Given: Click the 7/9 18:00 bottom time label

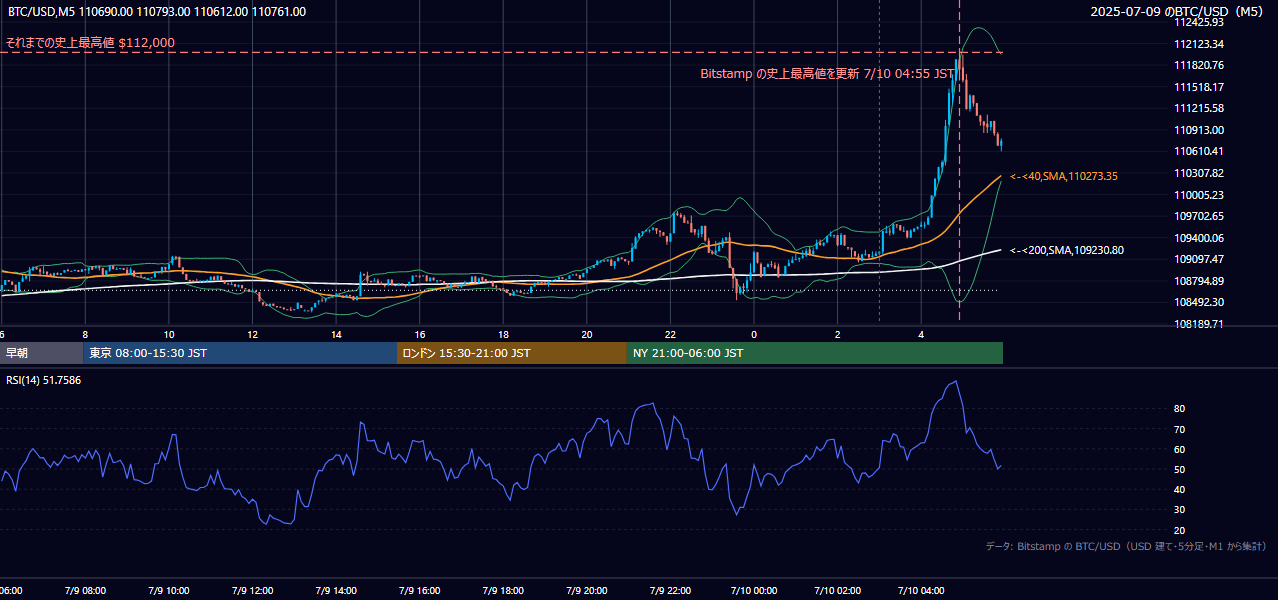Looking at the screenshot, I should click(503, 591).
